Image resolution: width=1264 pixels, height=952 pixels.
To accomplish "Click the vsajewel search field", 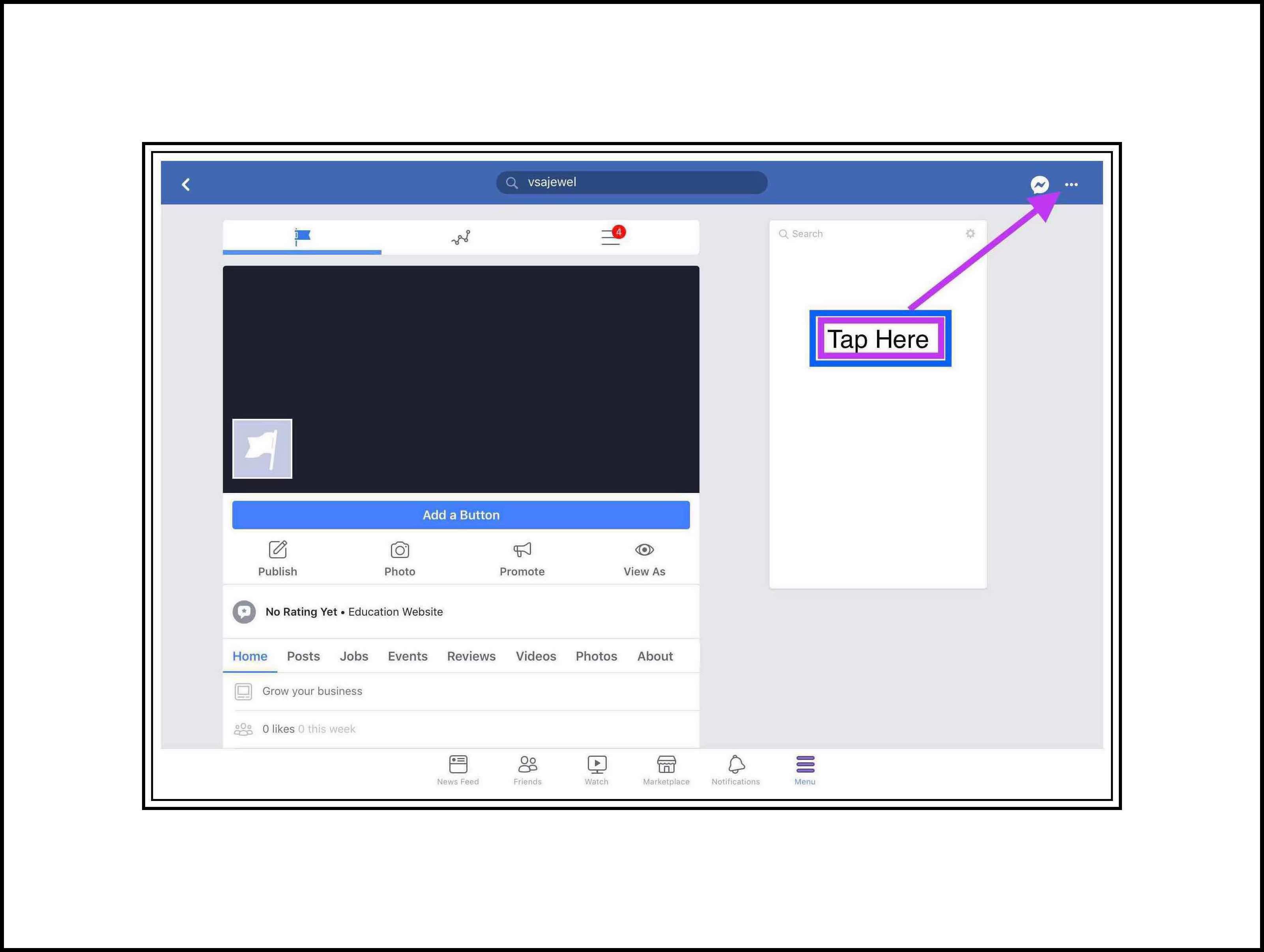I will (632, 182).
